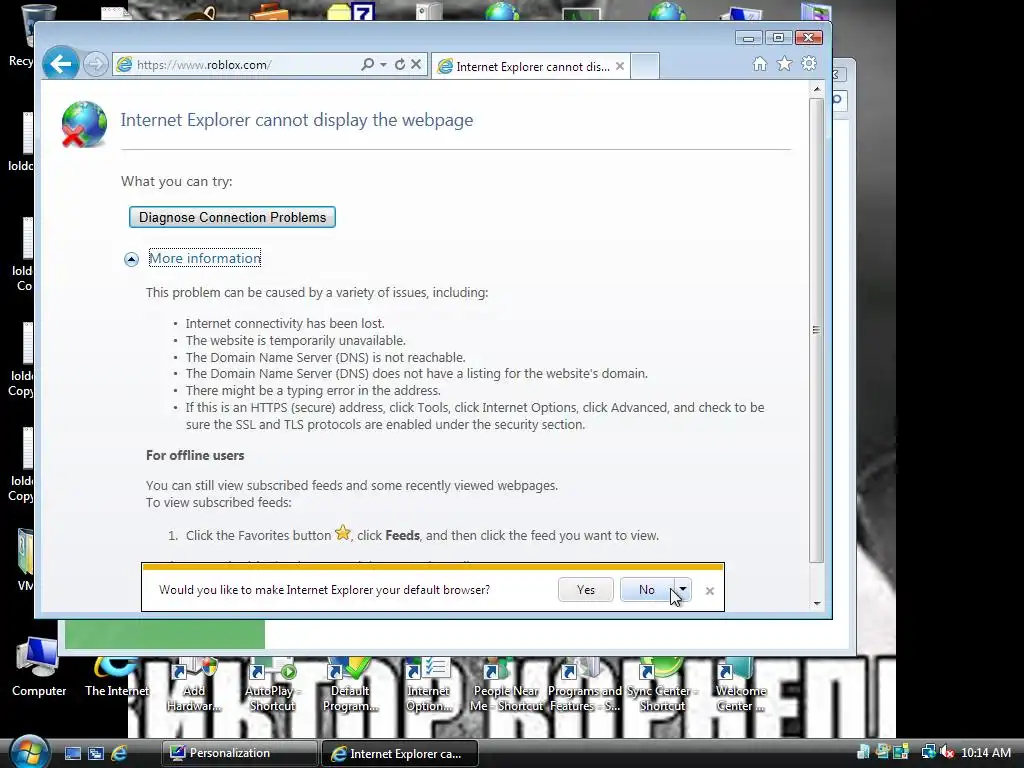Click the More information link

click(x=205, y=258)
